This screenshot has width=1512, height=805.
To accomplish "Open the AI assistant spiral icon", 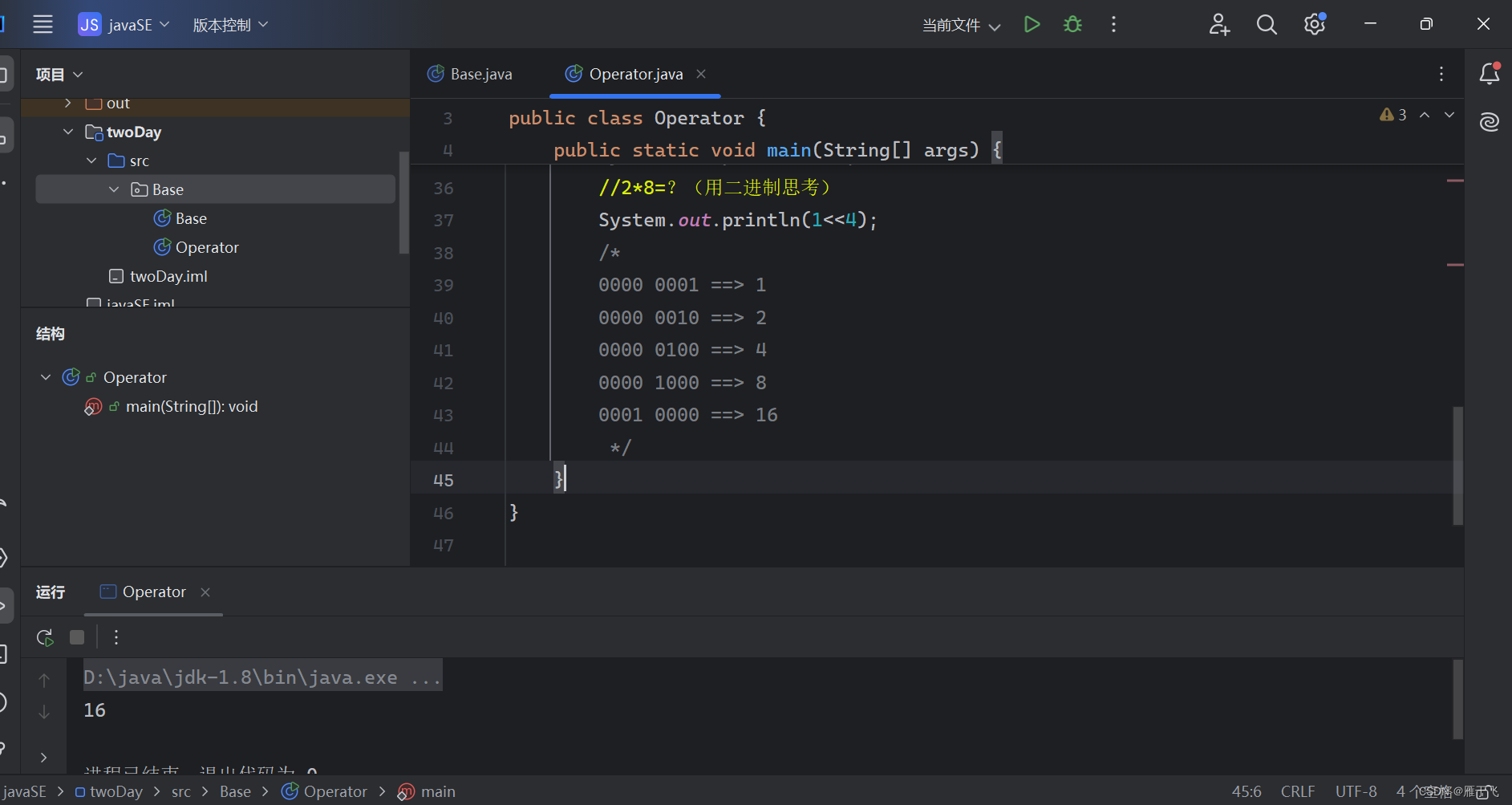I will click(1490, 122).
